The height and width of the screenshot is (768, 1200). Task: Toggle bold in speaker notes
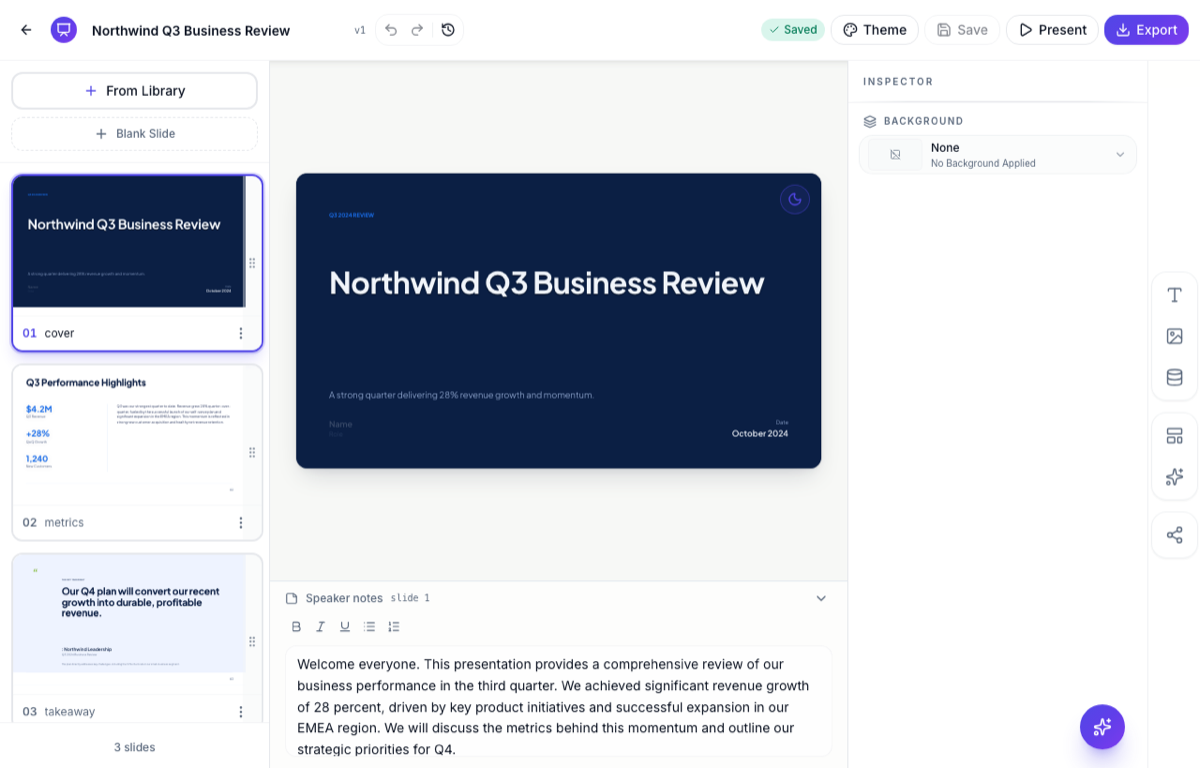tap(296, 627)
